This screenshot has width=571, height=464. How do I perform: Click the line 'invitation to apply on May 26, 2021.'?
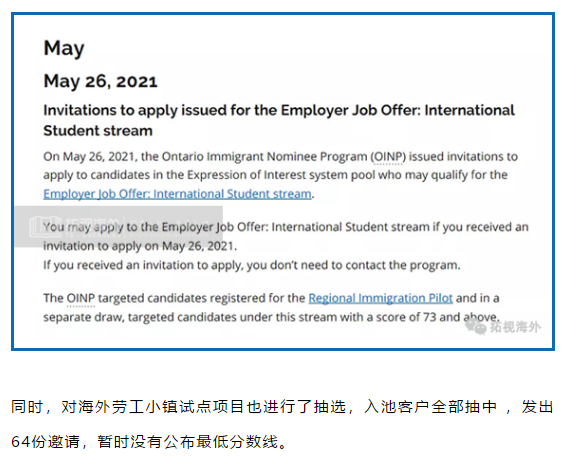click(x=140, y=246)
